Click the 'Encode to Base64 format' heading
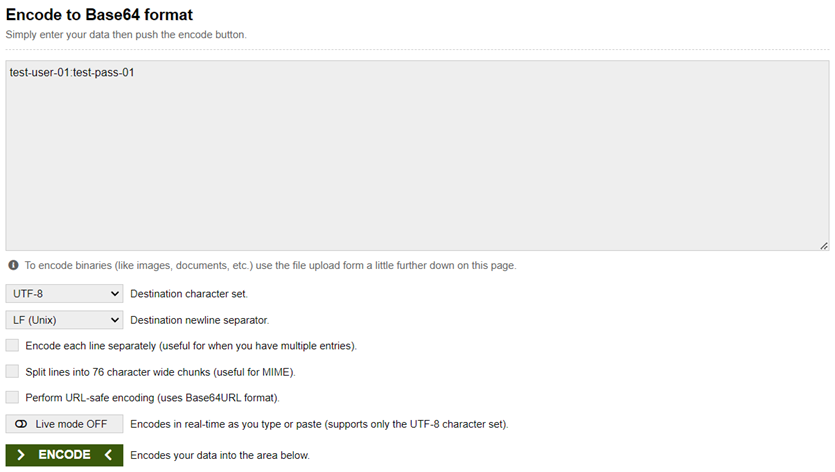 click(x=99, y=15)
